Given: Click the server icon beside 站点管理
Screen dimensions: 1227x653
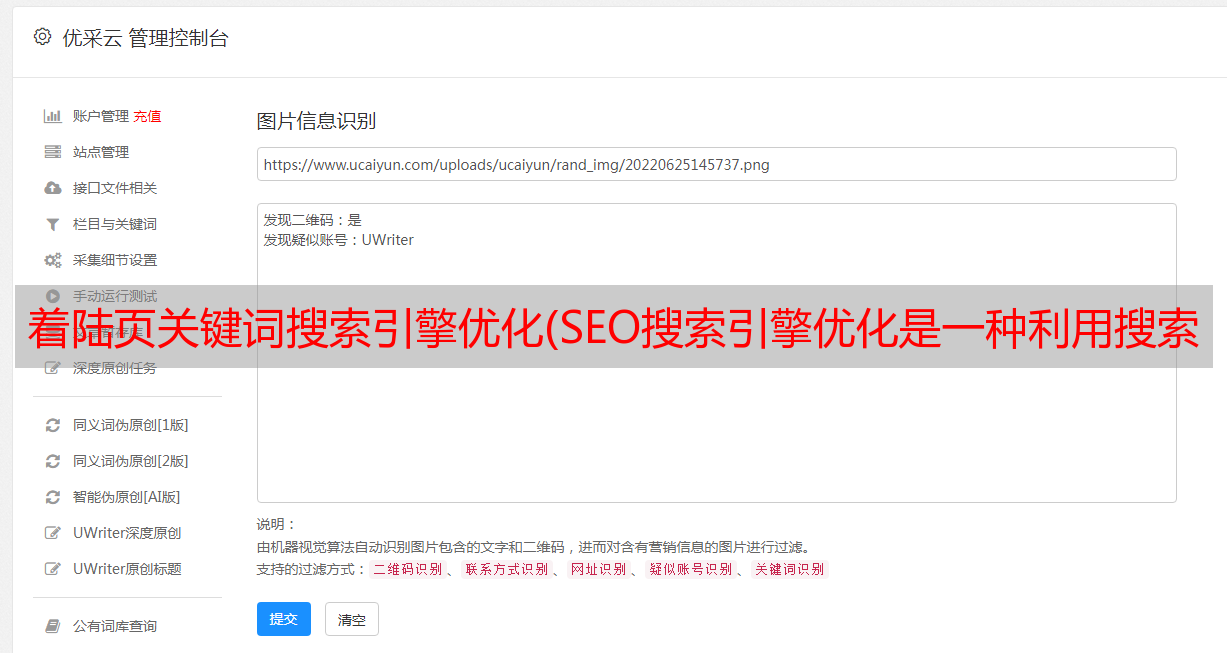Looking at the screenshot, I should (53, 152).
